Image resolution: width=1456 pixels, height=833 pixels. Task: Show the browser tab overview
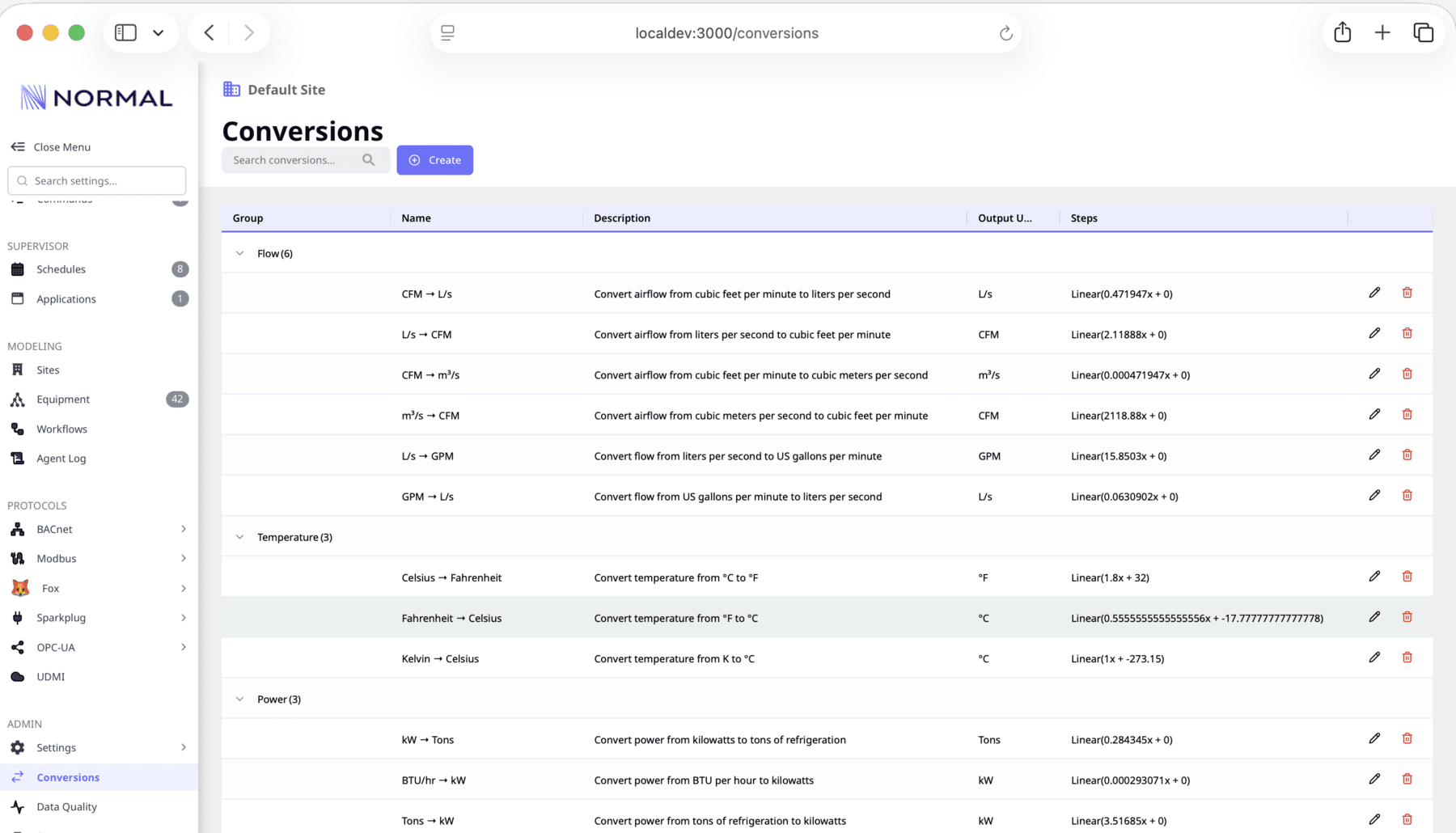pos(1423,32)
